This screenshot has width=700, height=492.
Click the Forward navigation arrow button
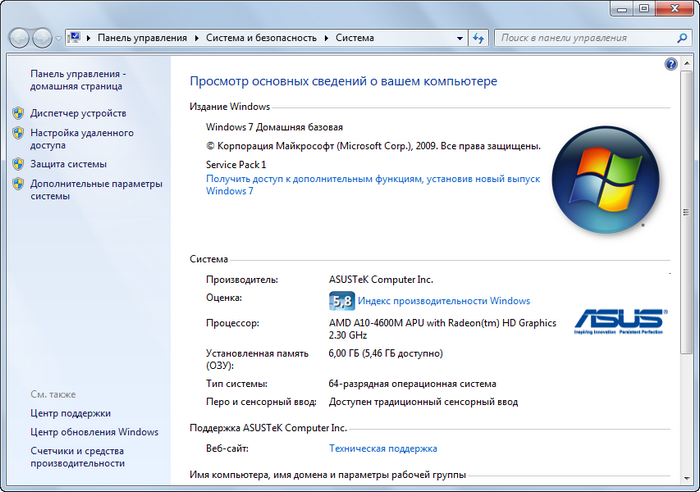pyautogui.click(x=42, y=38)
